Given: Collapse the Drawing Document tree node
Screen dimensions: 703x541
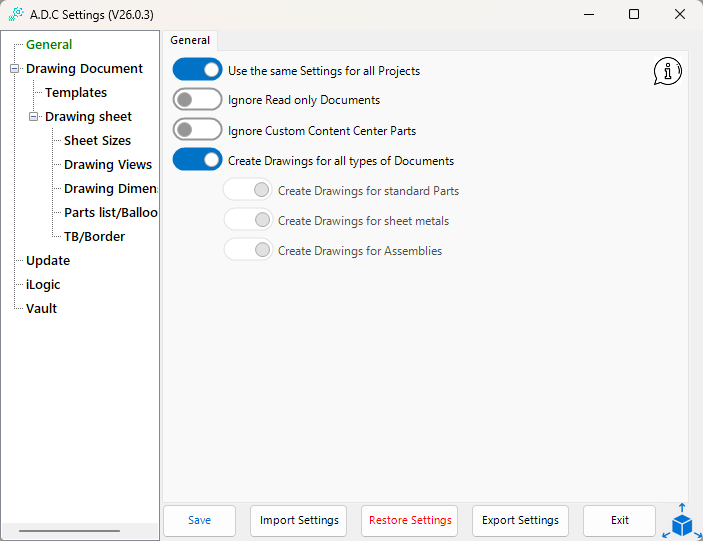Looking at the screenshot, I should coord(14,69).
